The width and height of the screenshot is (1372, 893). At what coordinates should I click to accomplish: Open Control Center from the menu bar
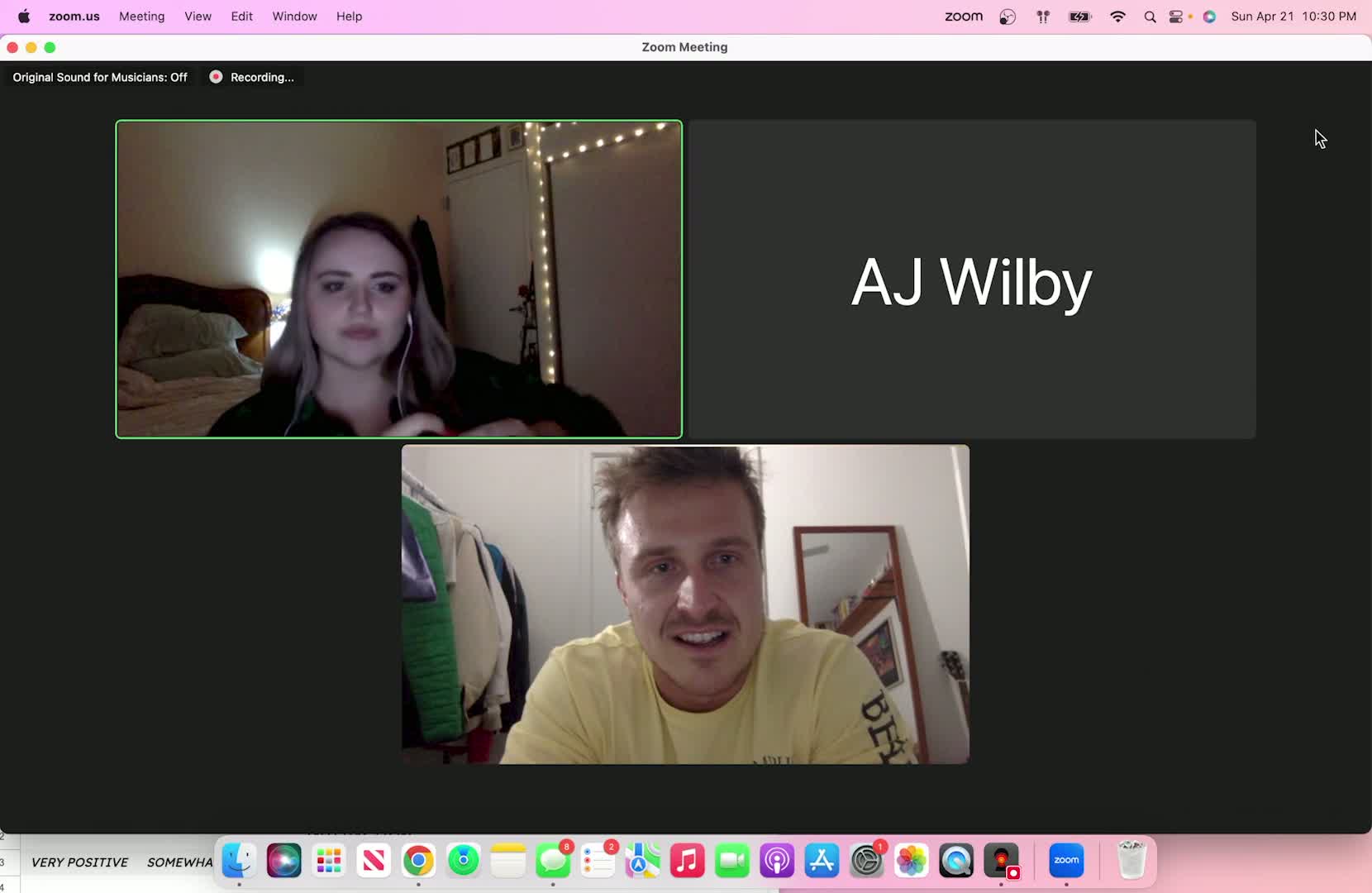[1175, 17]
